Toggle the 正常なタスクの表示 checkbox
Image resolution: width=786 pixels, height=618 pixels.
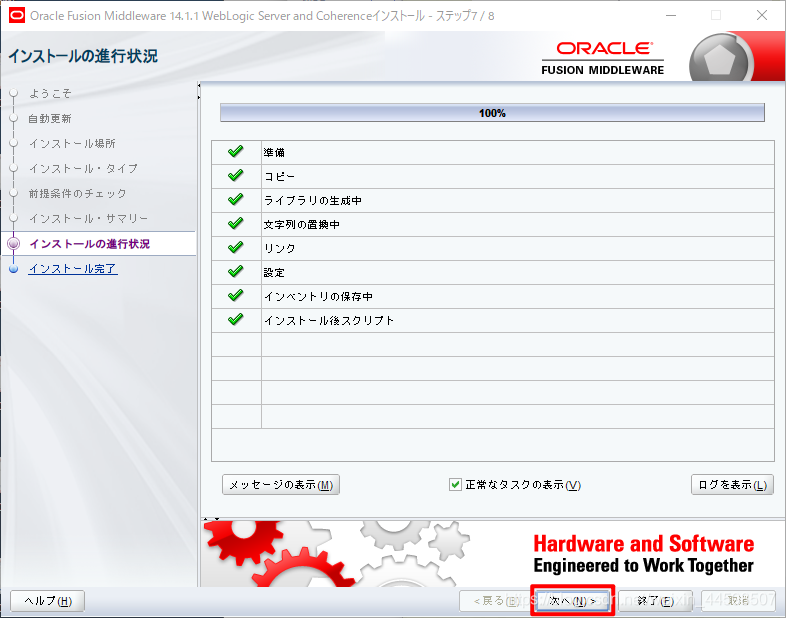coord(455,485)
